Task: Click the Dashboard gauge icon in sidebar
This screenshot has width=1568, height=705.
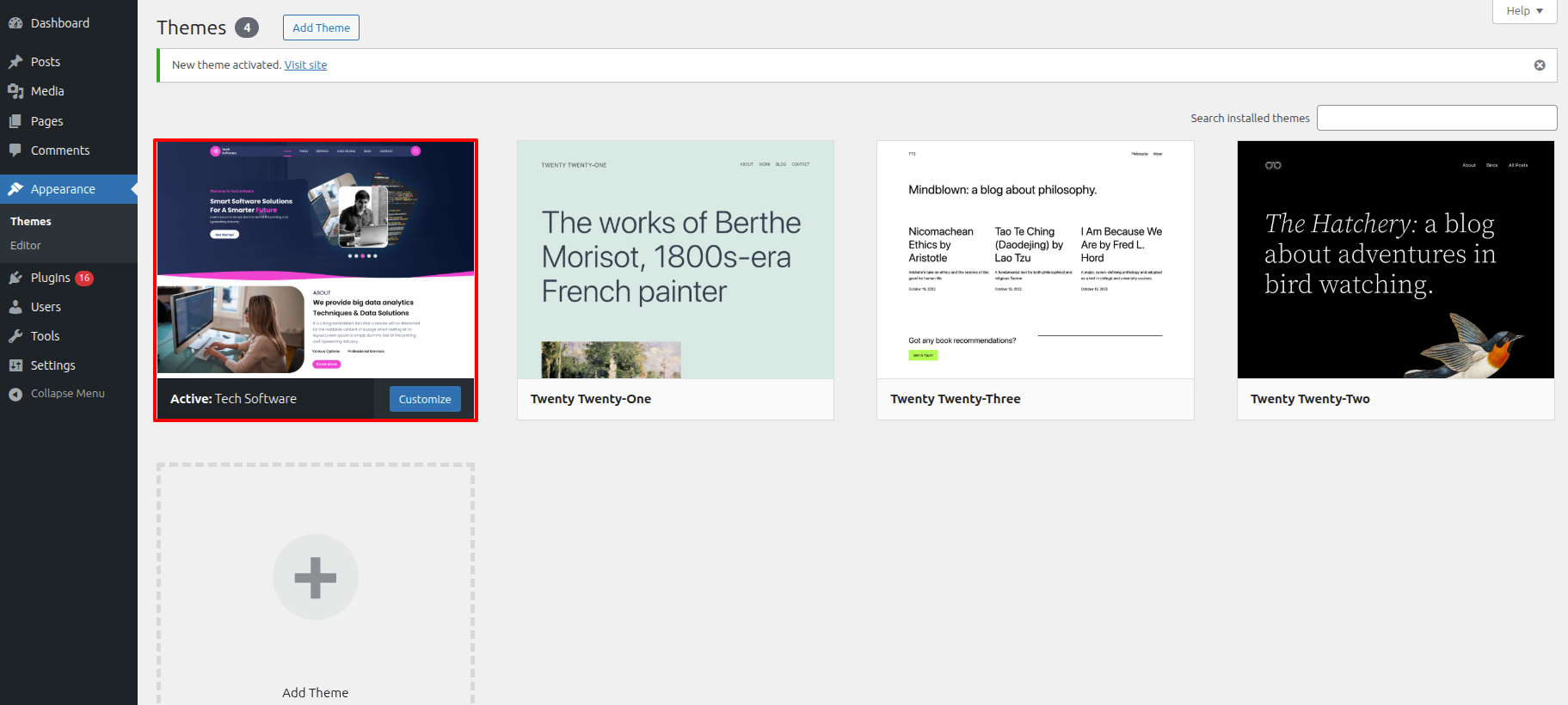Action: 15,23
